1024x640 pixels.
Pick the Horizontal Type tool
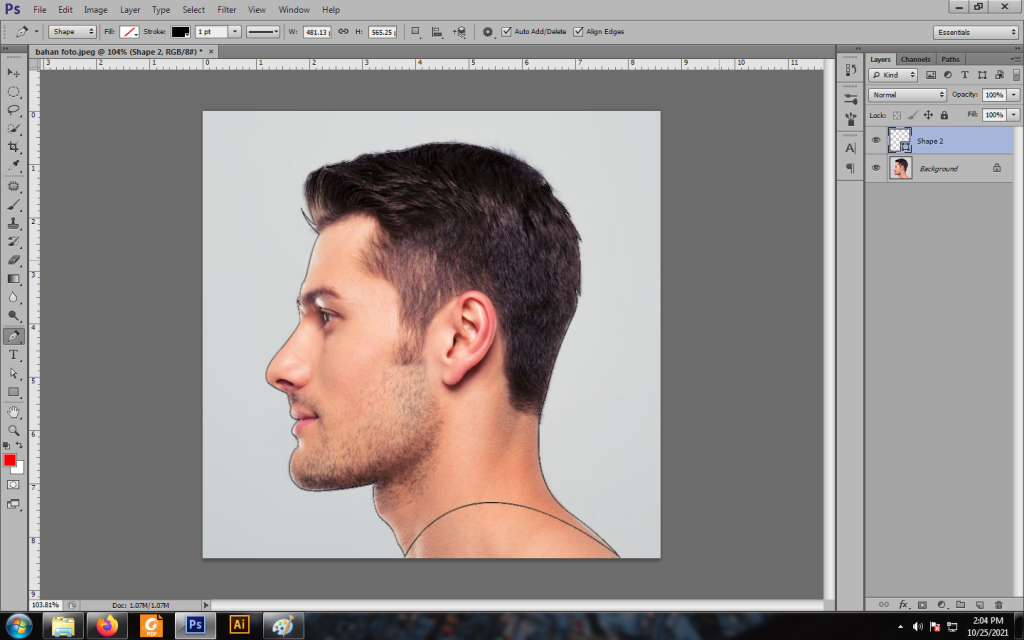(x=14, y=355)
